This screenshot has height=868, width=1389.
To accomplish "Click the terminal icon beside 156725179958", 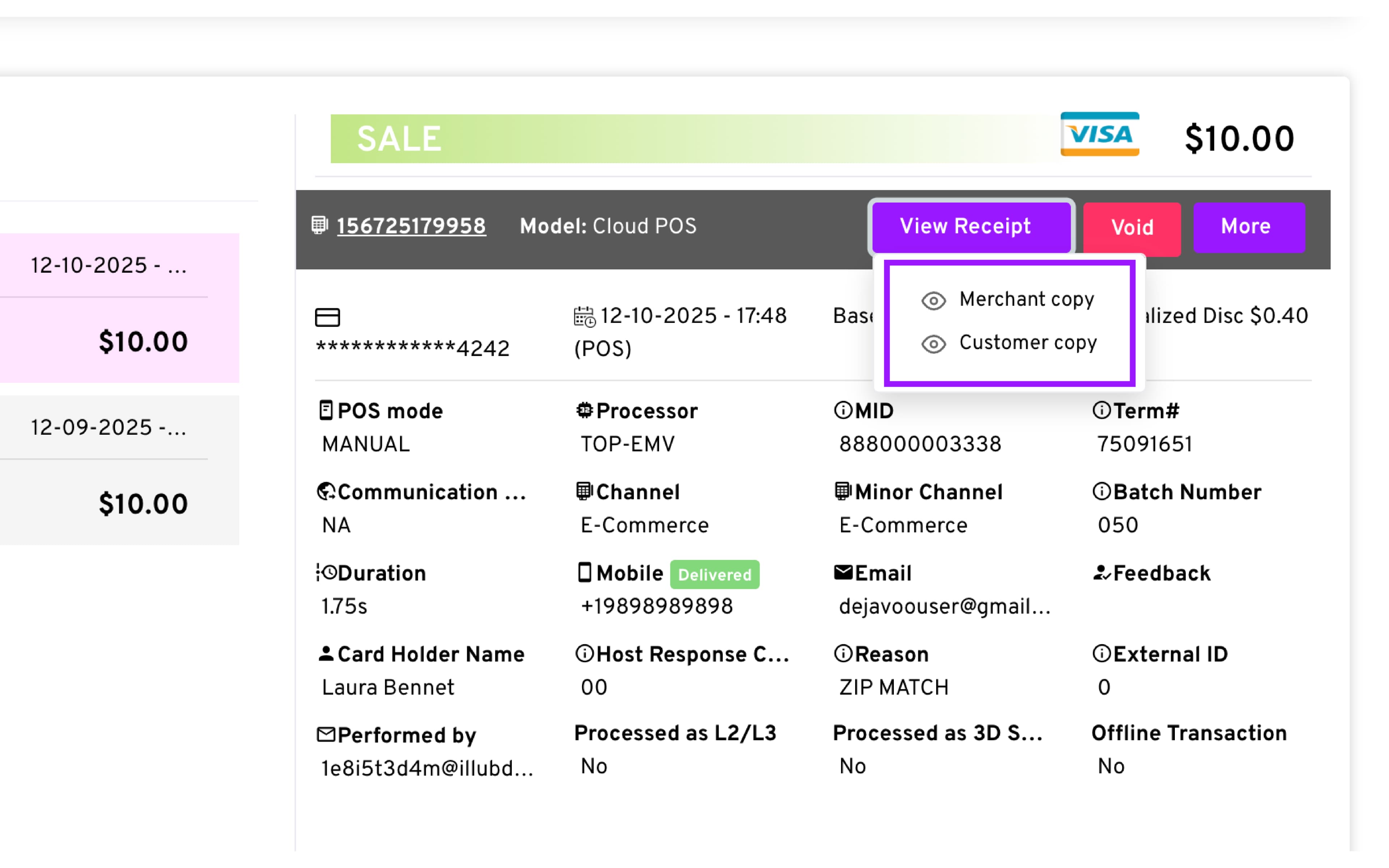I will [x=319, y=225].
